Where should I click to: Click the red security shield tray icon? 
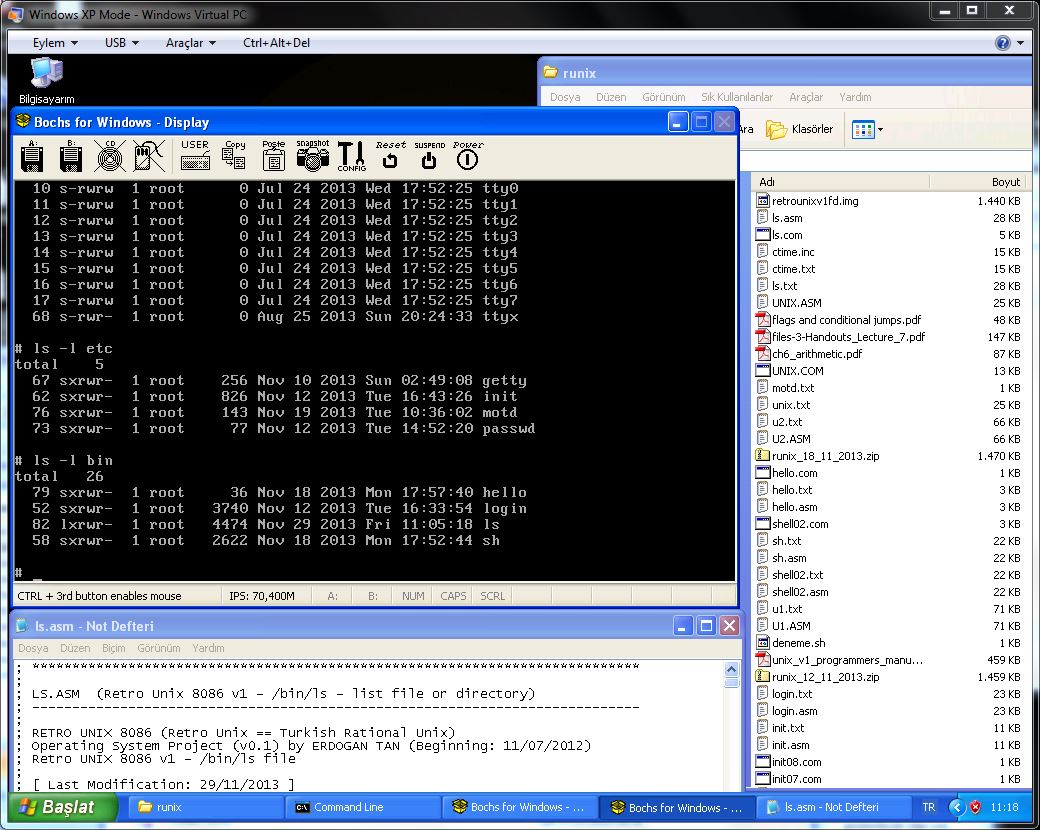pyautogui.click(x=975, y=807)
